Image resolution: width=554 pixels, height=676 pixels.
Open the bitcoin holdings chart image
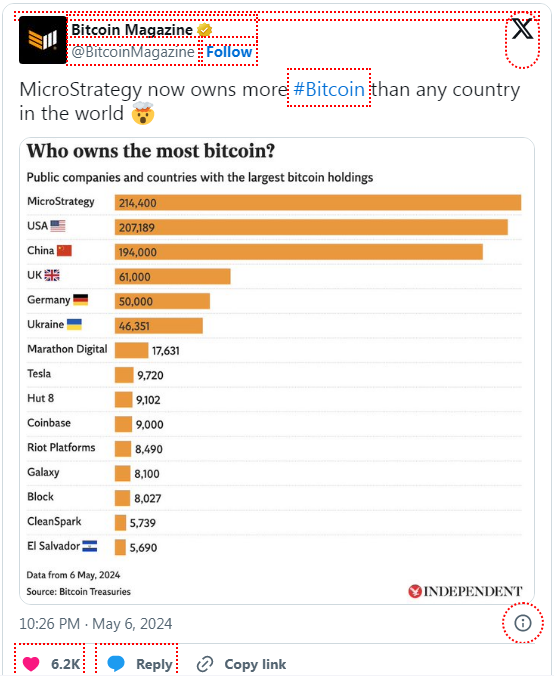[x=277, y=371]
